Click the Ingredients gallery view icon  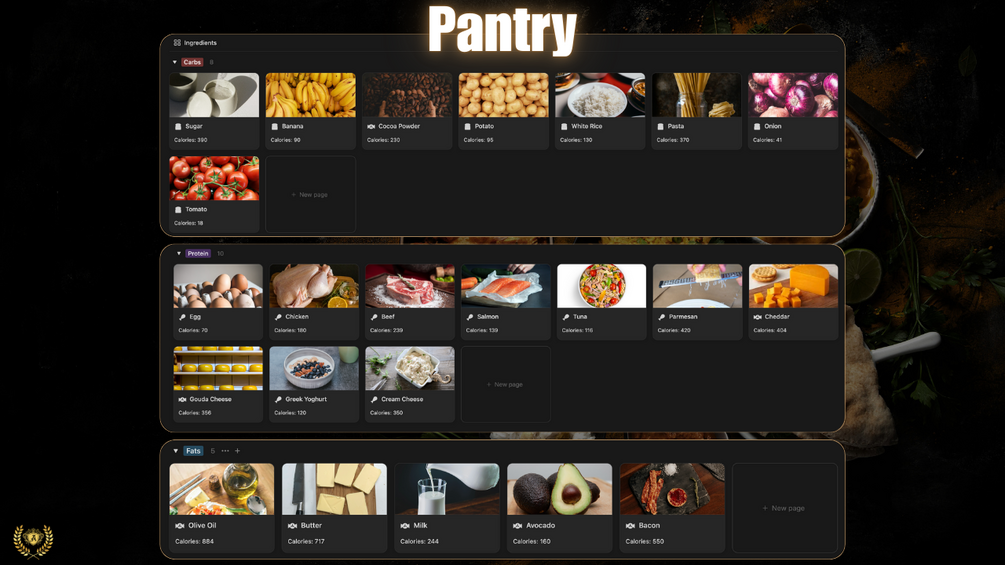(177, 43)
